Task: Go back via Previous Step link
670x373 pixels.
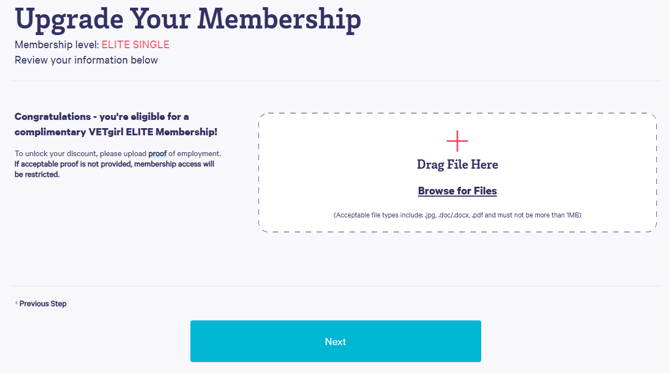Action: tap(43, 304)
